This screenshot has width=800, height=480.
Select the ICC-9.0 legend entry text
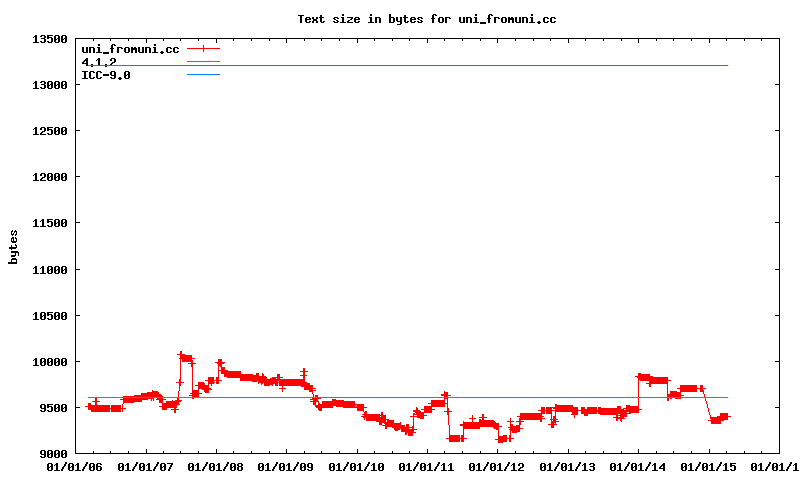(x=106, y=75)
